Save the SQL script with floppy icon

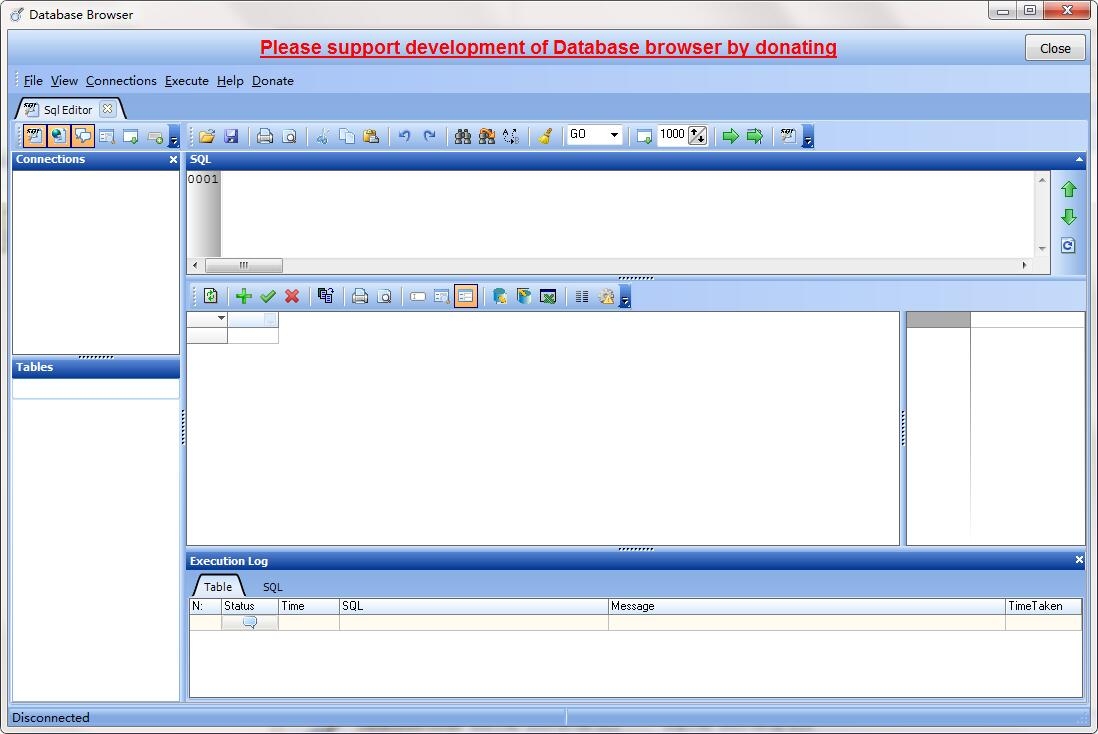coord(231,136)
